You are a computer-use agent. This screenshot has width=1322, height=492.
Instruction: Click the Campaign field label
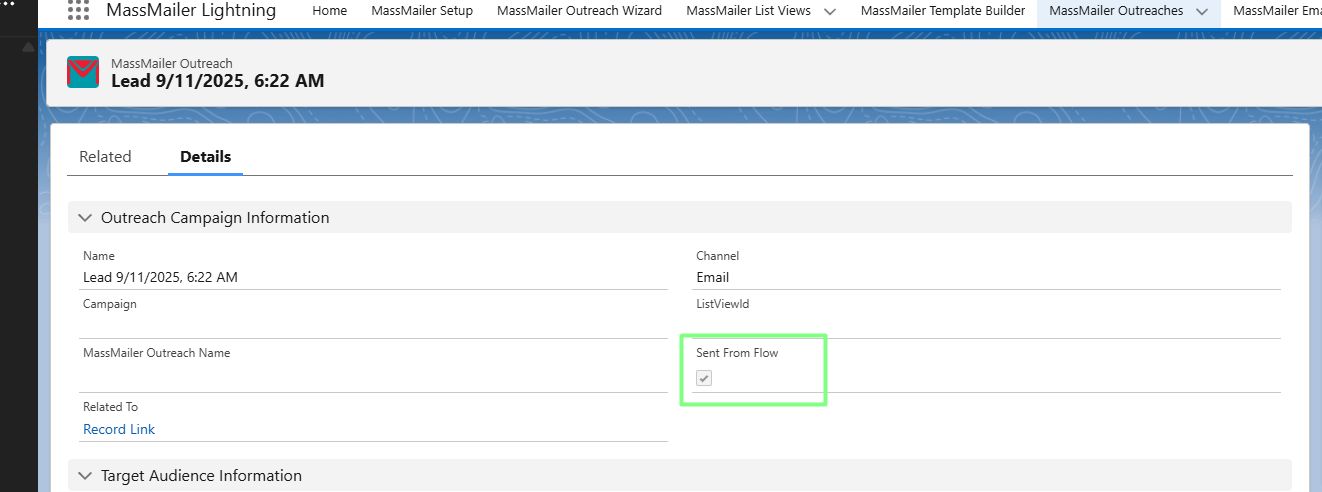110,304
